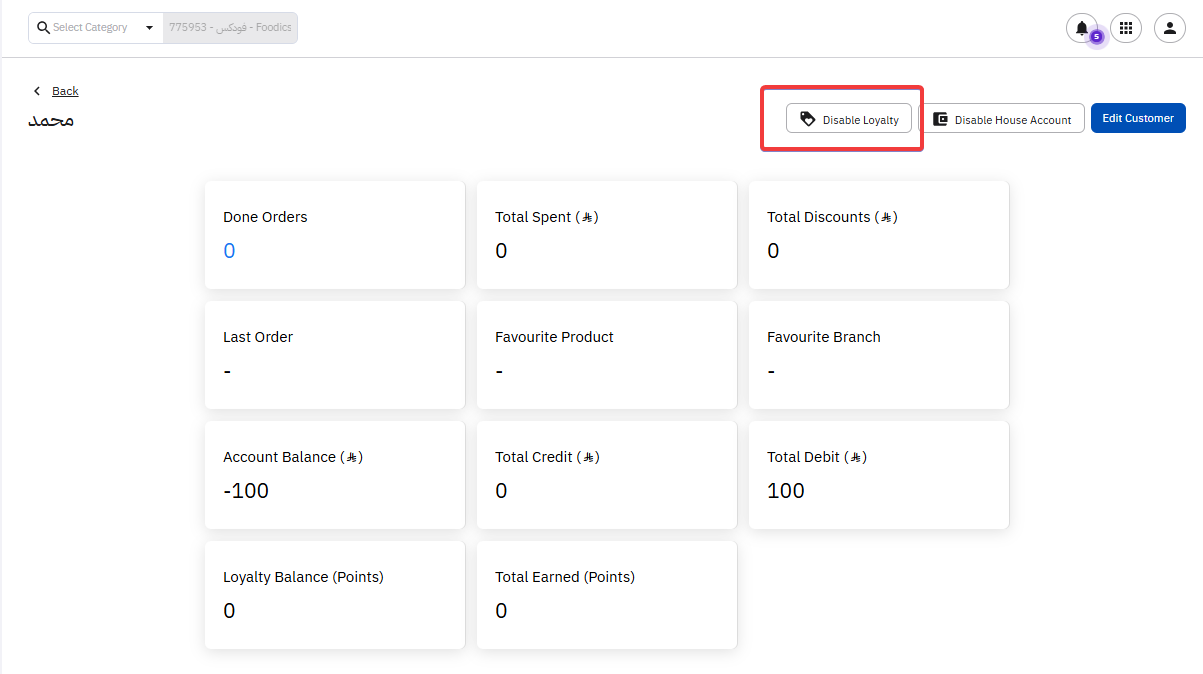Viewport: 1203px width, 674px height.
Task: Select the Loyalty Balance (Points) card
Action: [x=334, y=595]
